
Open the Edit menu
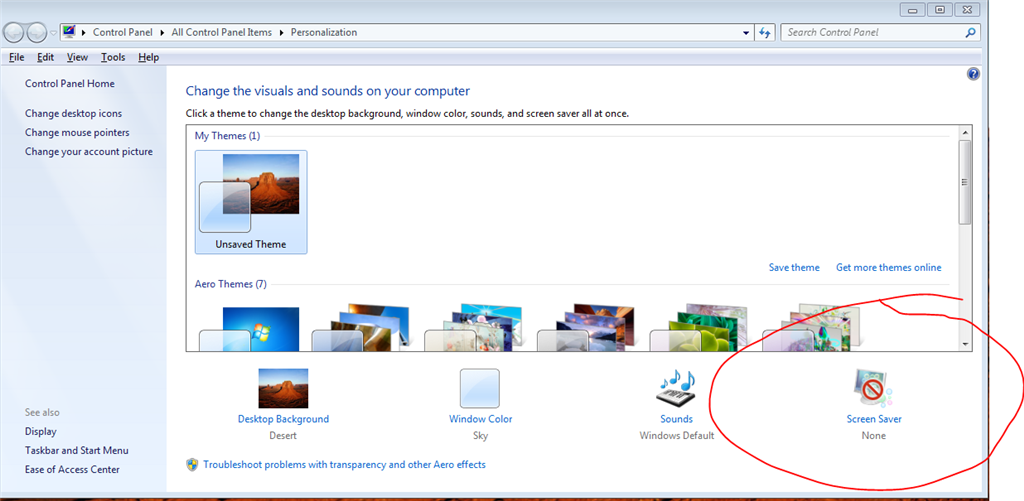(x=46, y=57)
